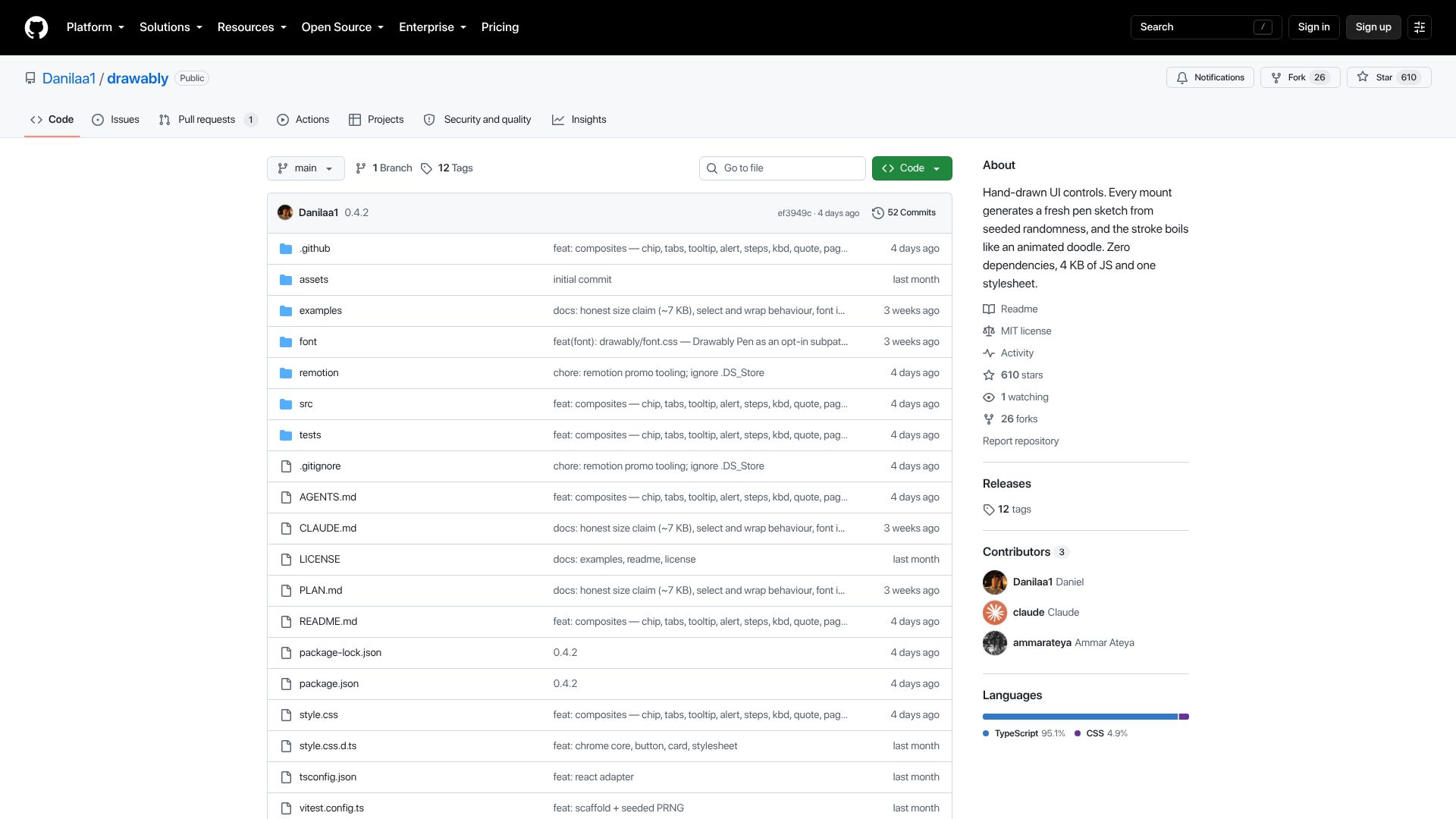Viewport: 1456px width, 819px height.
Task: Click the Sign in button
Action: coord(1314,27)
